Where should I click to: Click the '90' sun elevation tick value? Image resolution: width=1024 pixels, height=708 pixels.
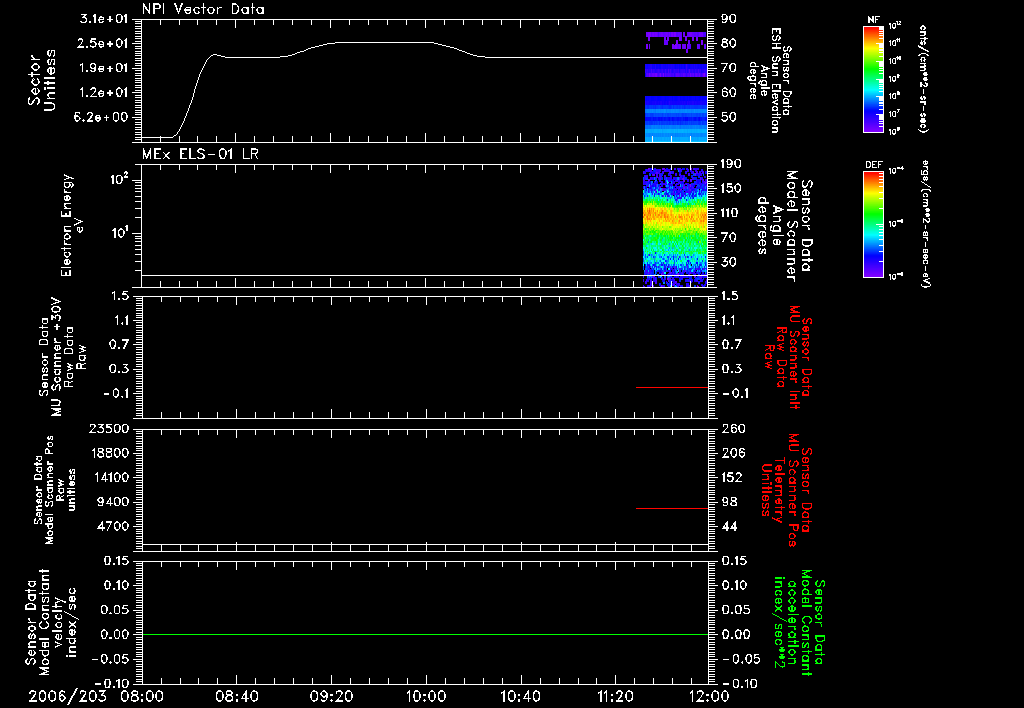[x=729, y=18]
